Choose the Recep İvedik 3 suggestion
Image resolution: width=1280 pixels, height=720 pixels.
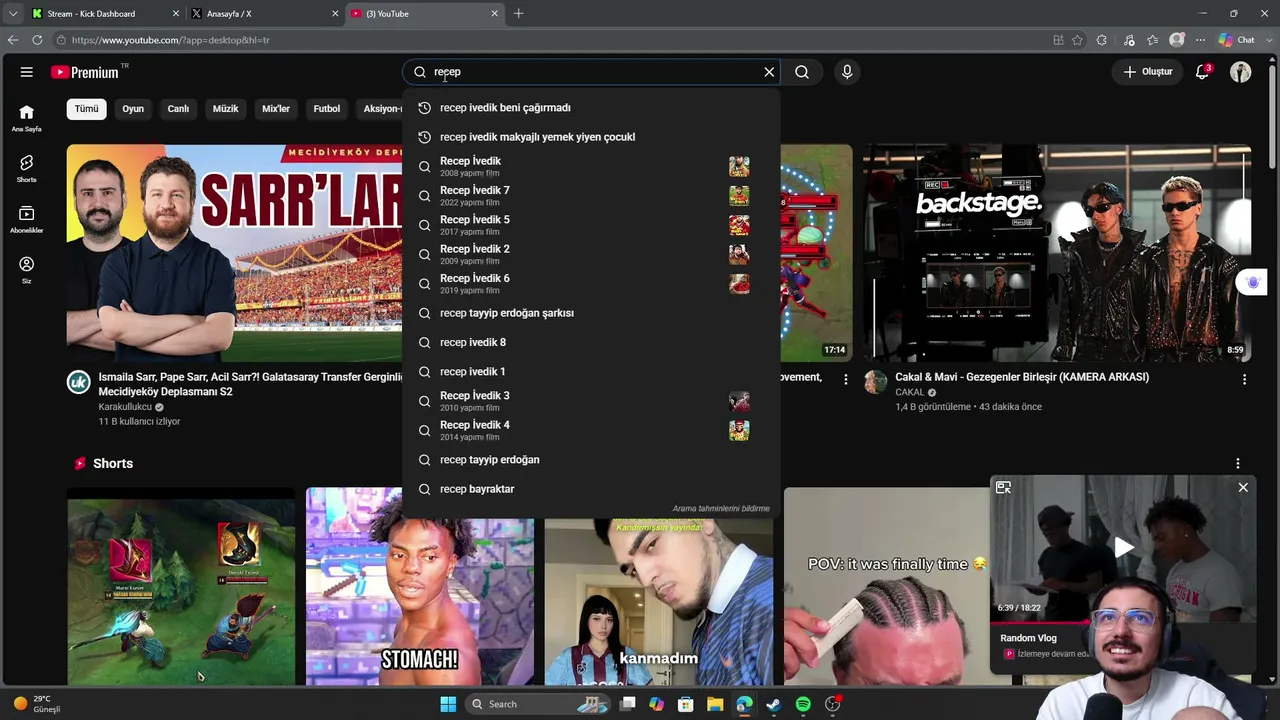click(591, 401)
